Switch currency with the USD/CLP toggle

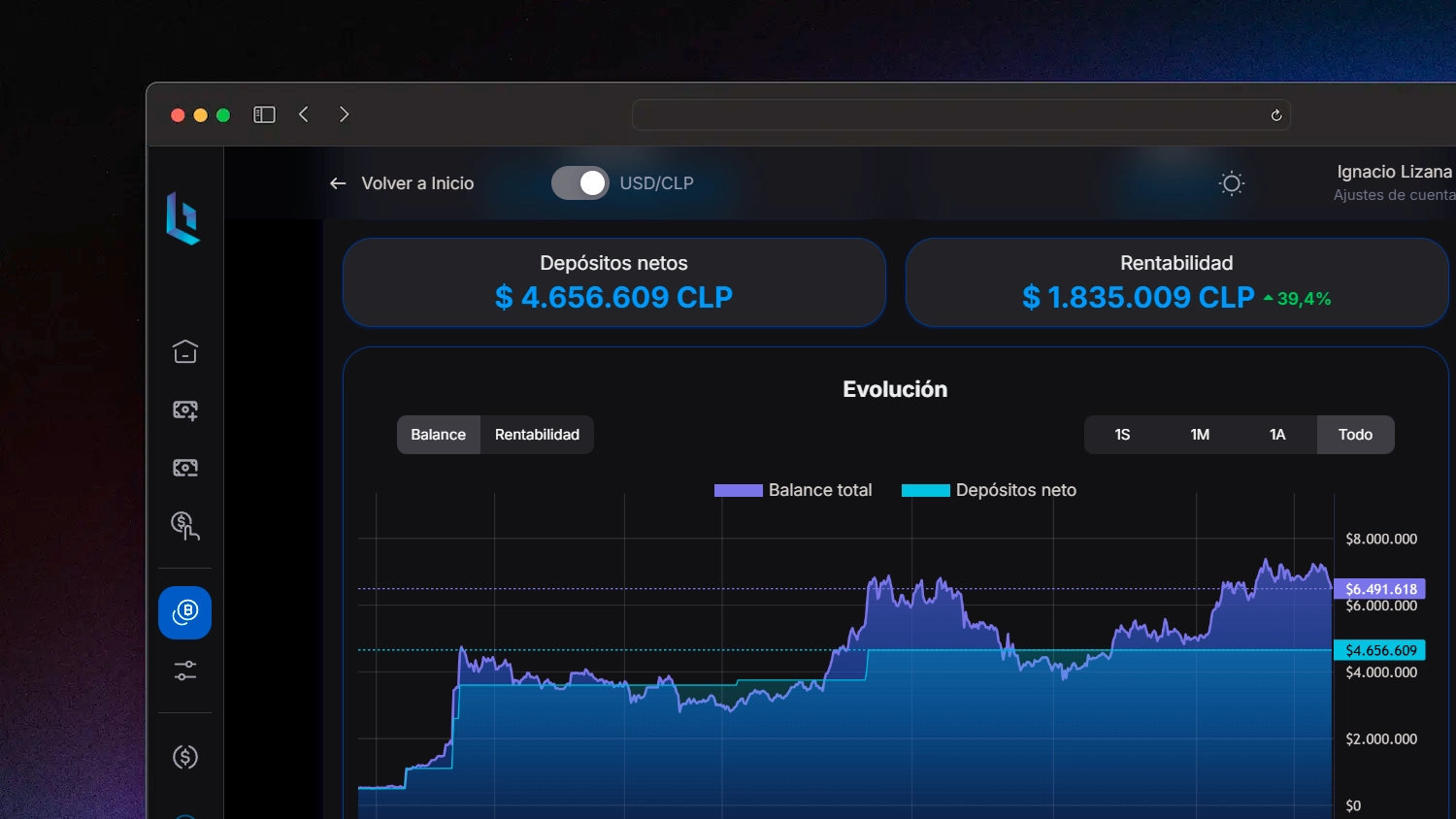click(x=579, y=182)
